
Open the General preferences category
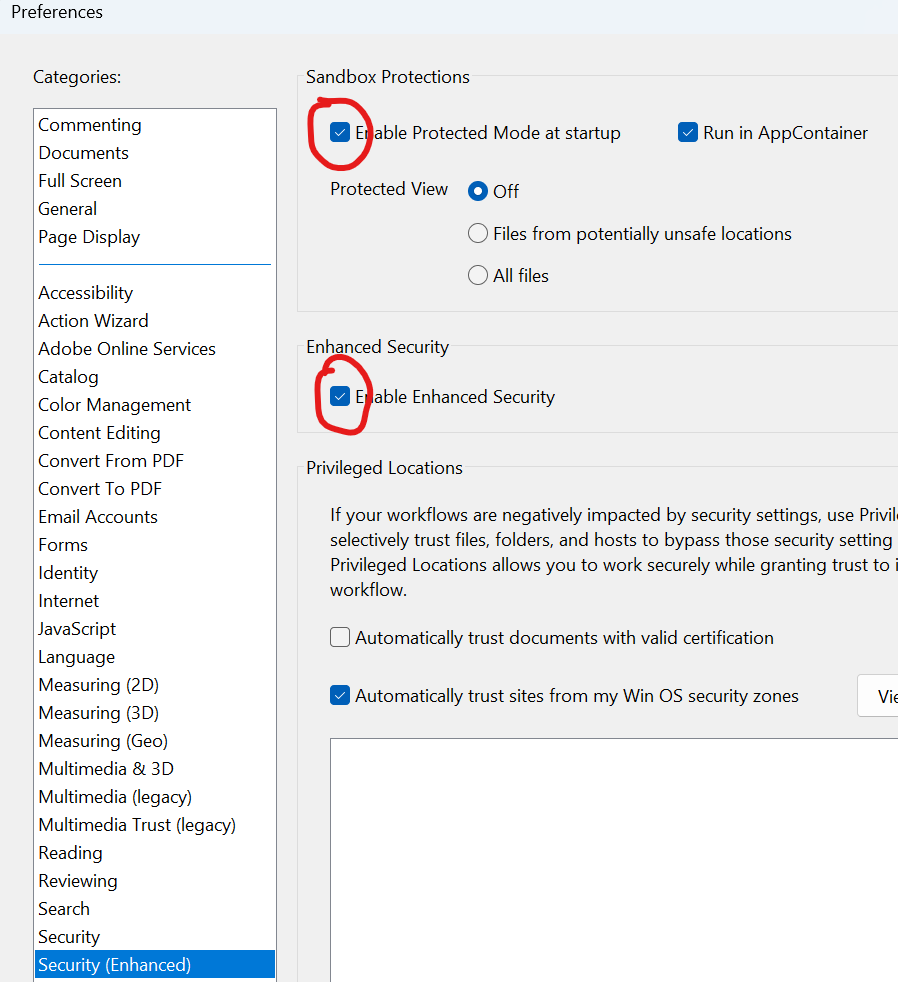(67, 208)
